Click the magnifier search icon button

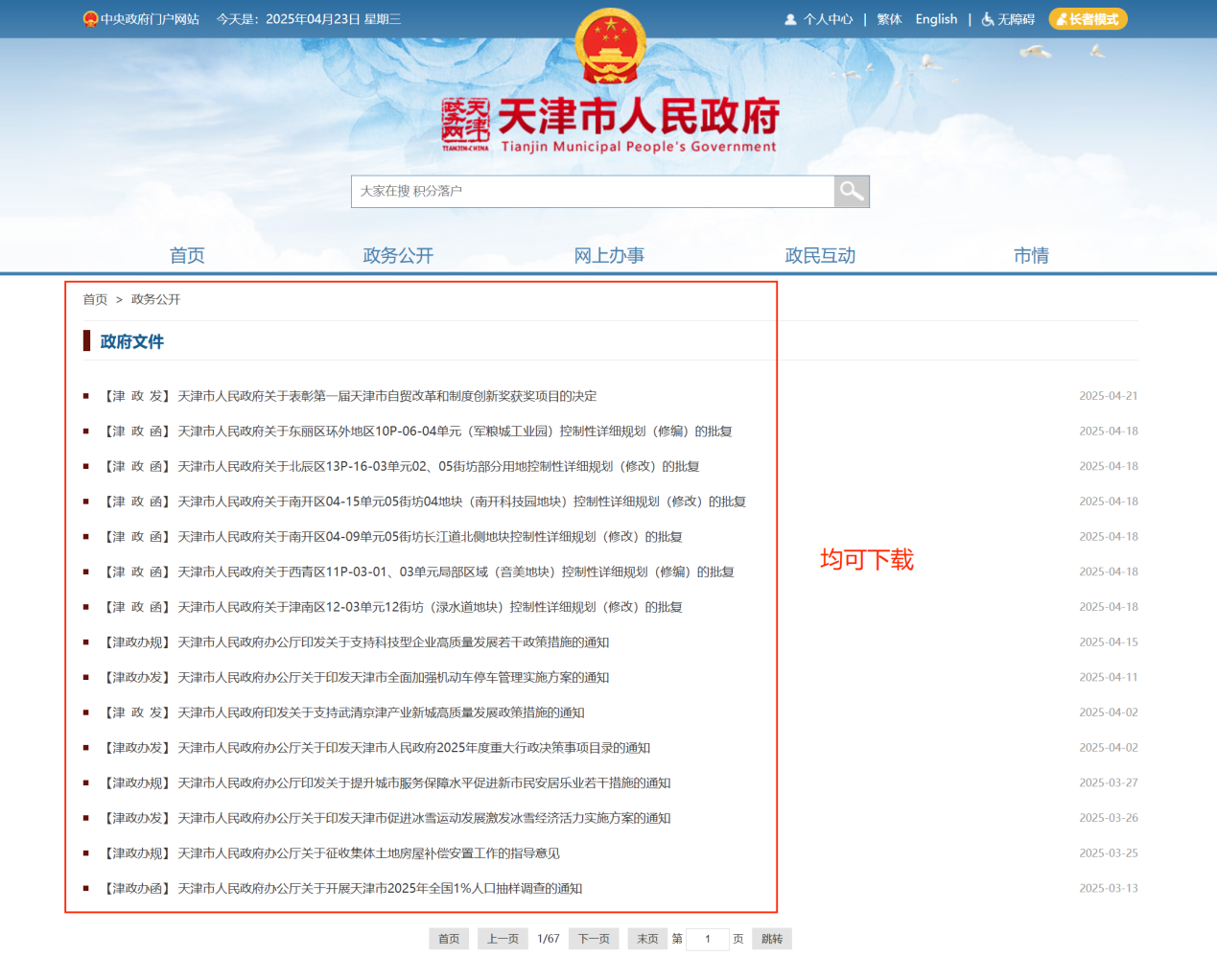click(851, 192)
